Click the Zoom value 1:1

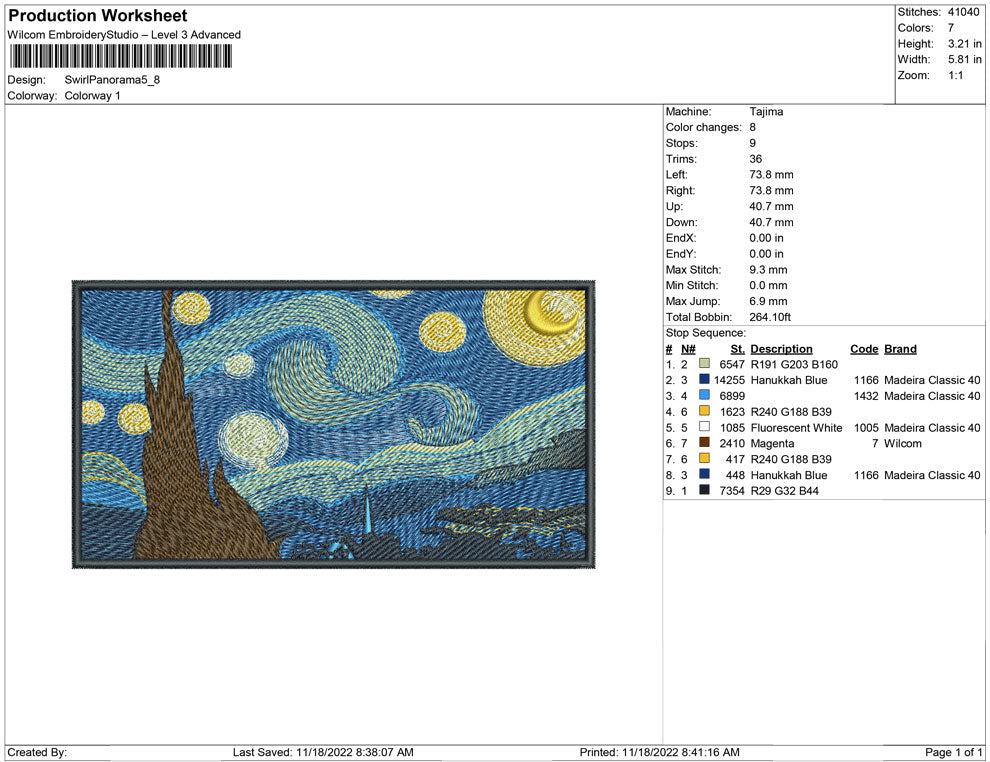(955, 75)
